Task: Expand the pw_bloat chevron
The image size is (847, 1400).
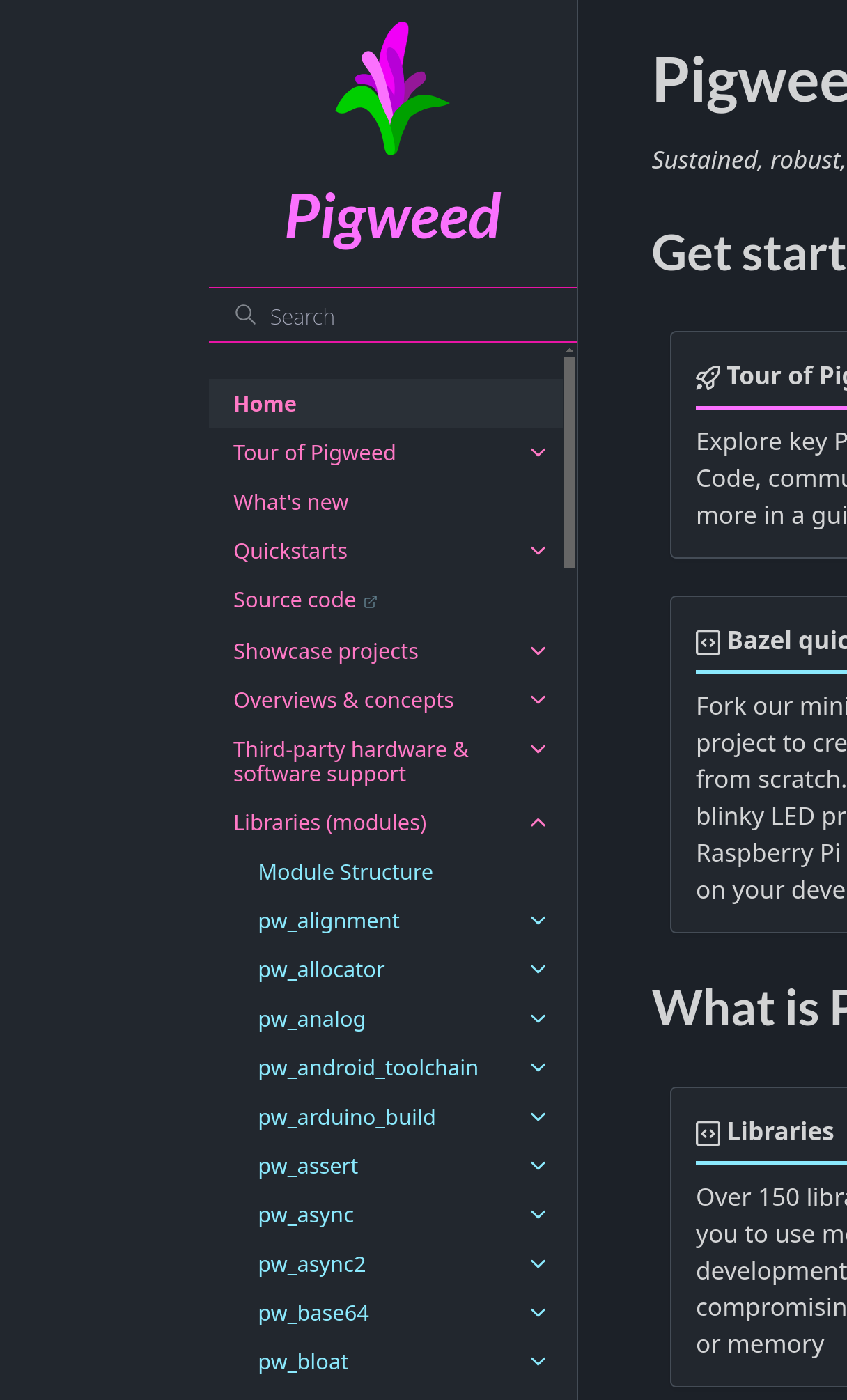Action: pyautogui.click(x=538, y=1362)
